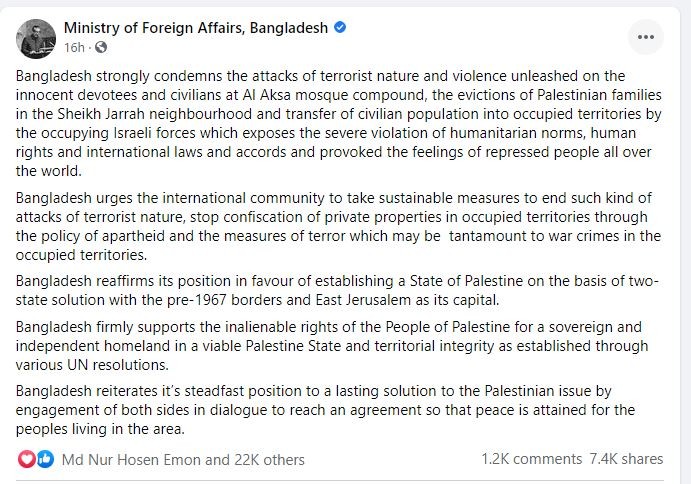Open the Ministry's round profile picture
The image size is (691, 484).
[x=36, y=39]
